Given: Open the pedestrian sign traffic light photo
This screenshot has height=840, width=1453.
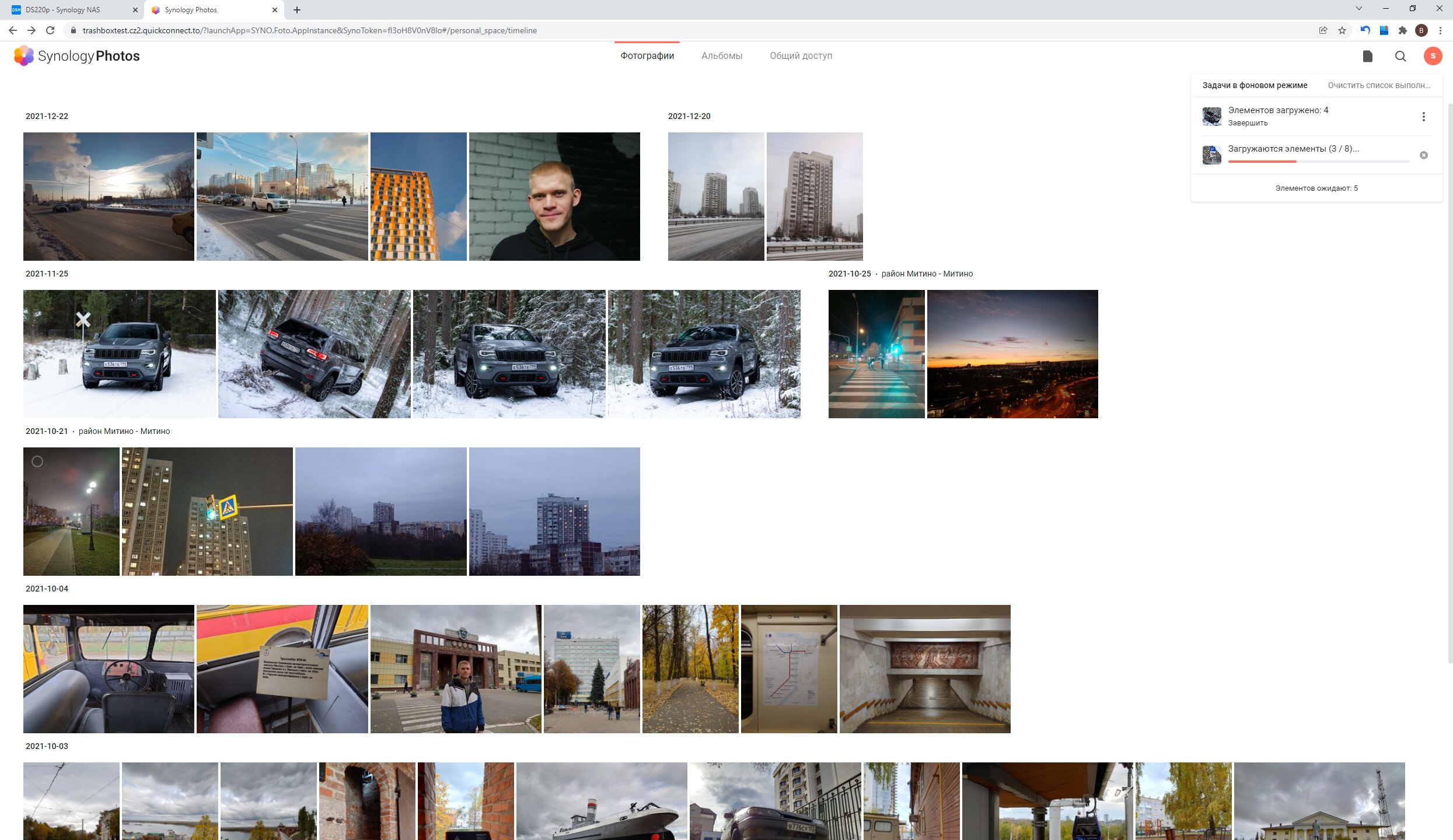Looking at the screenshot, I should pos(207,512).
